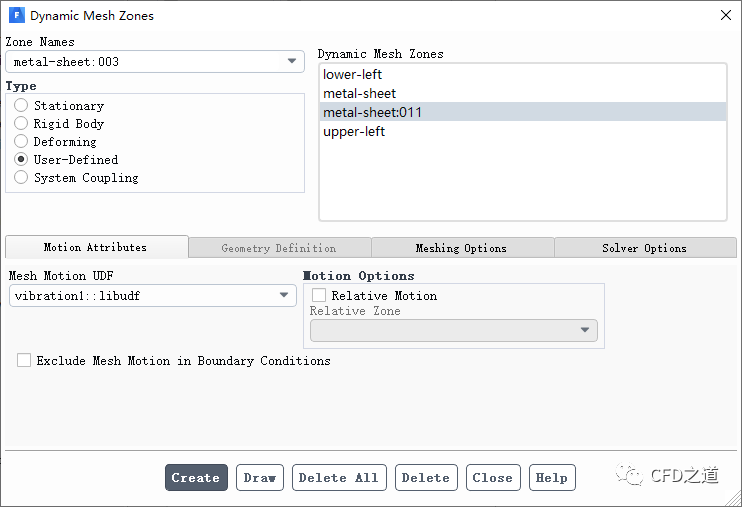Toggle Exclude Mesh Motion in Boundary Conditions
This screenshot has width=742, height=507.
click(x=24, y=361)
